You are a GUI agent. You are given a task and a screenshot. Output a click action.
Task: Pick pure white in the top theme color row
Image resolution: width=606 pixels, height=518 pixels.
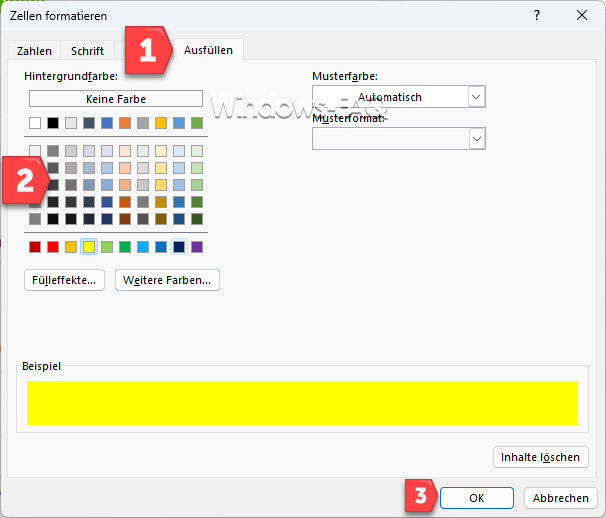pos(35,123)
